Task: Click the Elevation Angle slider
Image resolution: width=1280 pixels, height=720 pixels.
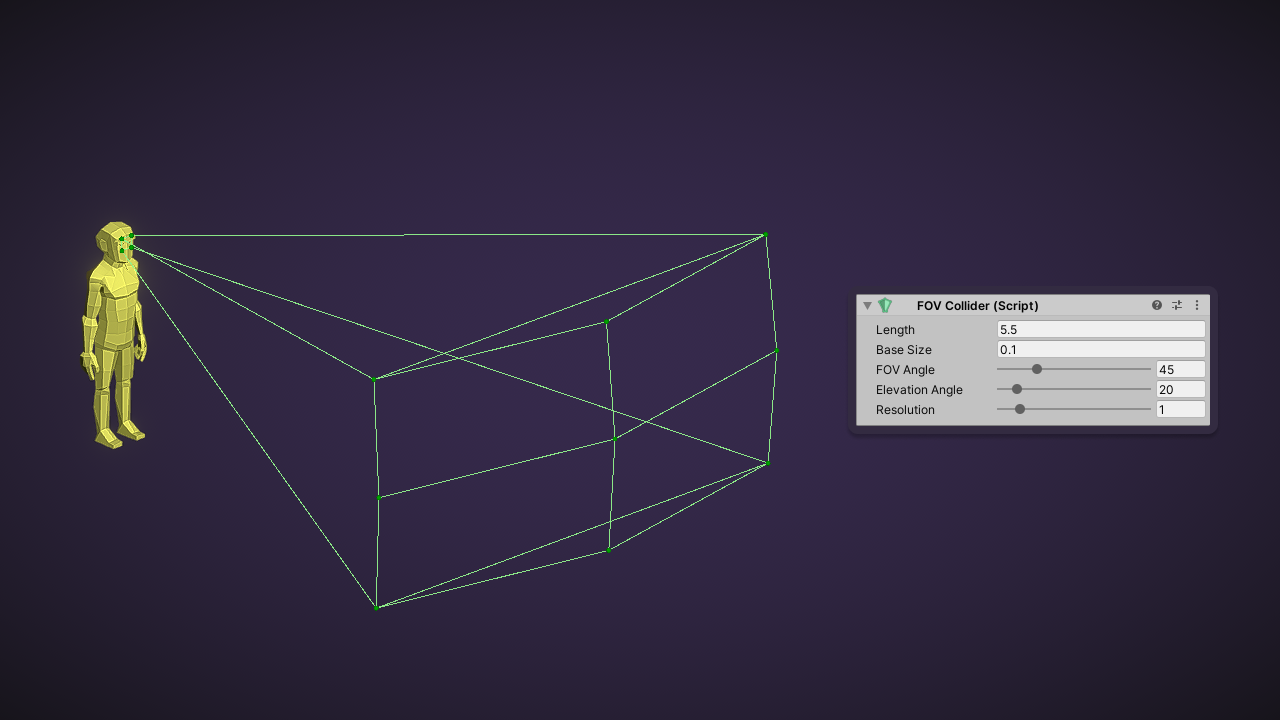Action: tap(1074, 389)
